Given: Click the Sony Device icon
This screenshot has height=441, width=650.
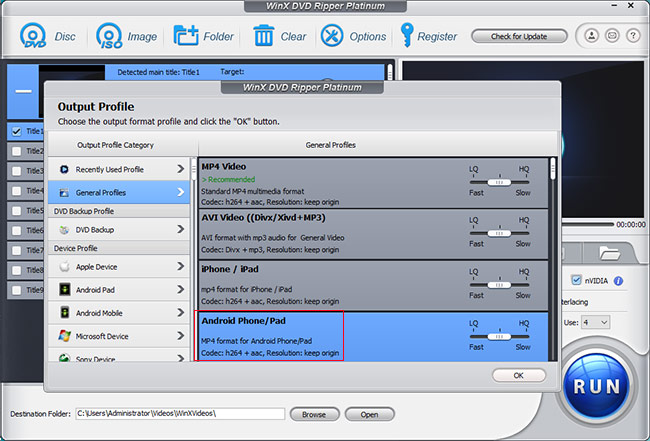Looking at the screenshot, I should 64,357.
